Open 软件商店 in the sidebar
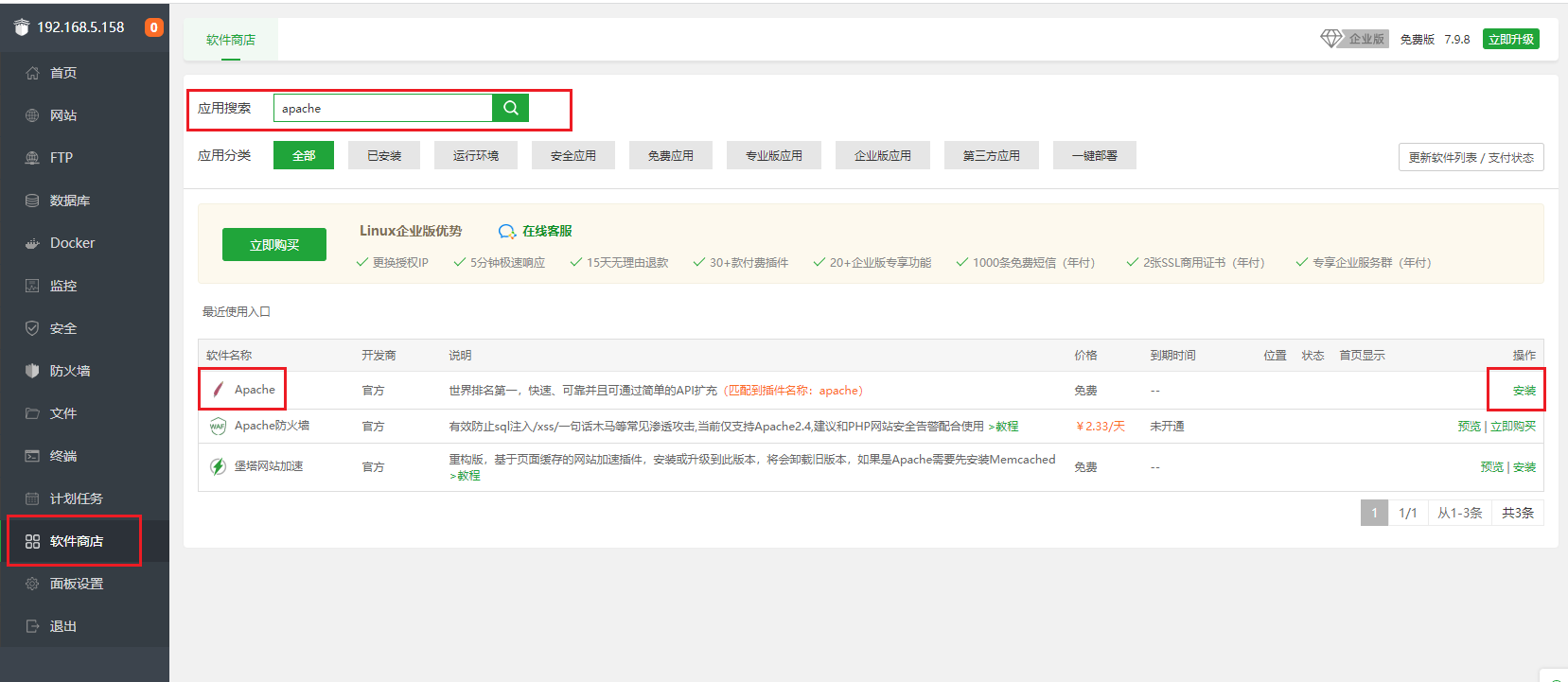1568x682 pixels. pos(77,541)
